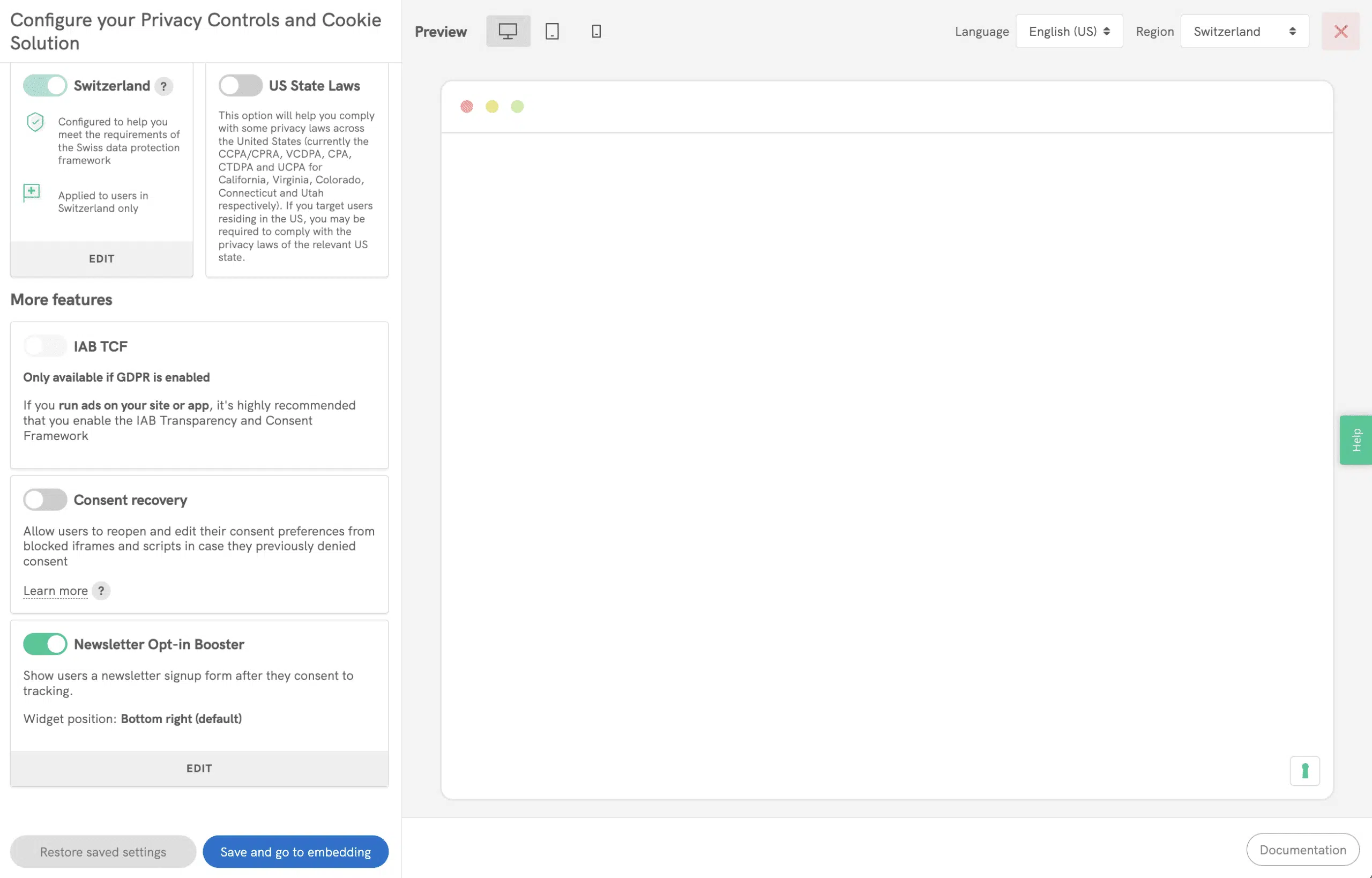Click 'Applied to users in Switzerland only' text
Screen dimensions: 1372x878
pos(103,202)
